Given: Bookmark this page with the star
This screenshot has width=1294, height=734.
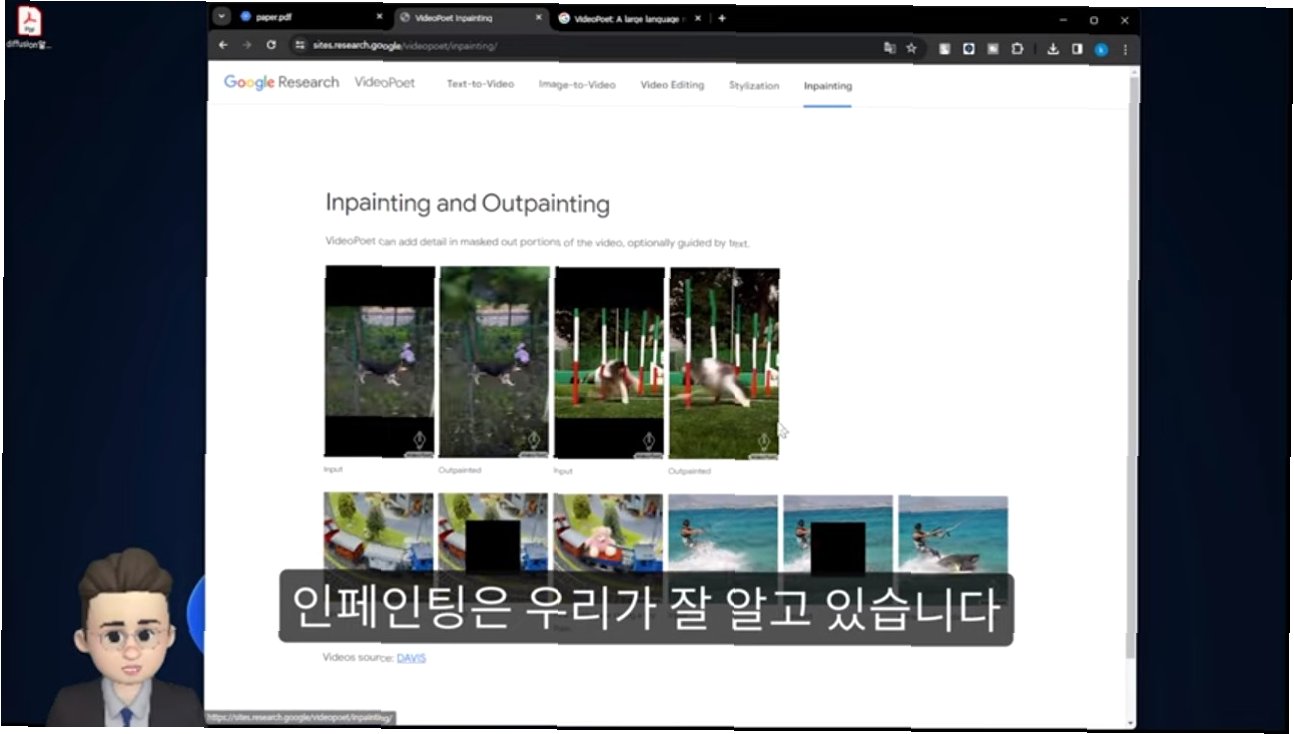Looking at the screenshot, I should coord(911,47).
